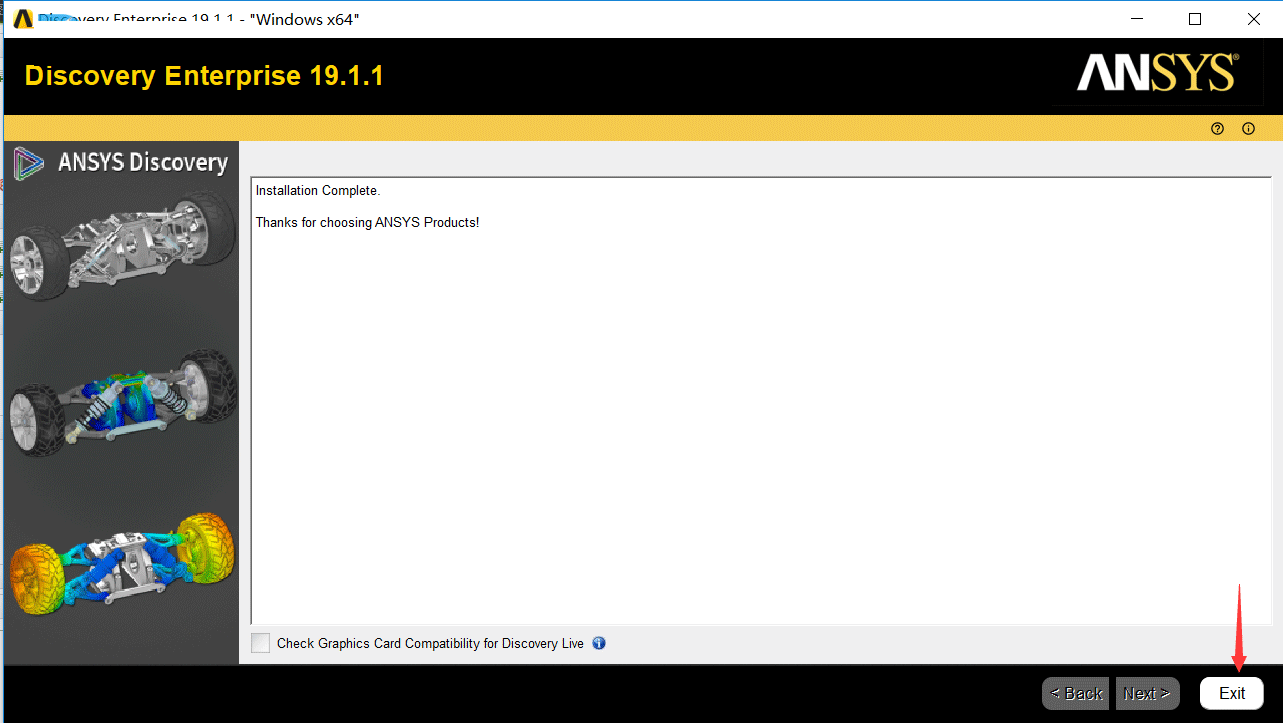Maximize the installer window
1283x723 pixels.
coord(1195,19)
